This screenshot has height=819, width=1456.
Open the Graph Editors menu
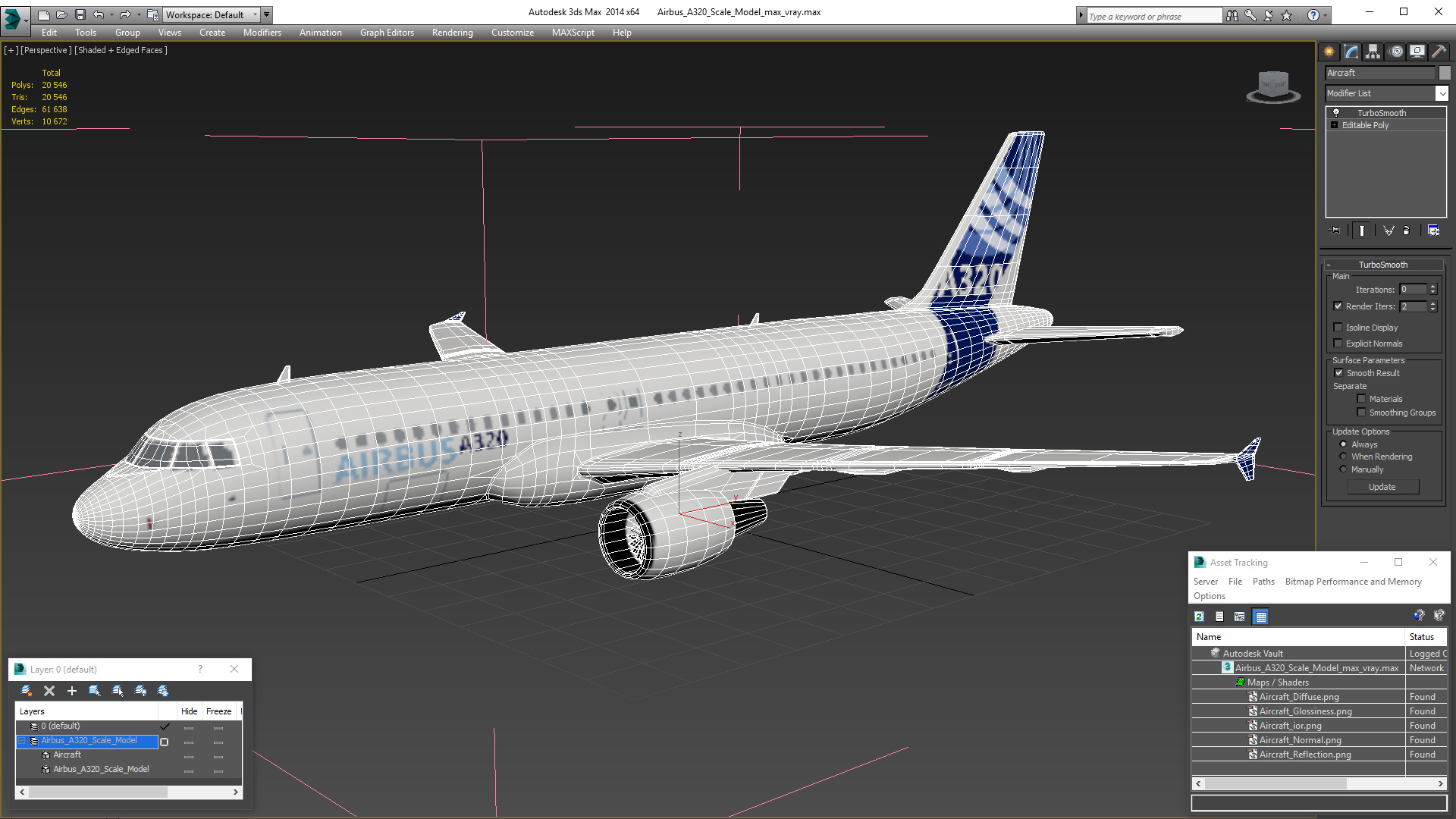coord(387,33)
